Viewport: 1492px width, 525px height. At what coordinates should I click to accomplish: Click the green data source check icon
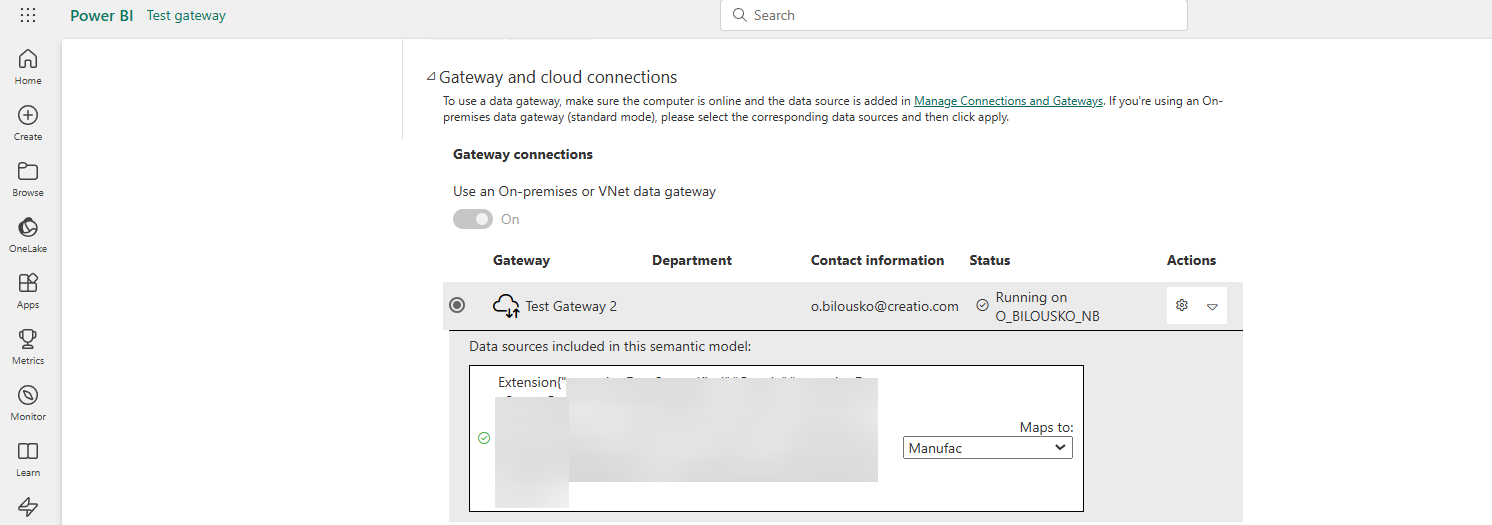[x=484, y=438]
